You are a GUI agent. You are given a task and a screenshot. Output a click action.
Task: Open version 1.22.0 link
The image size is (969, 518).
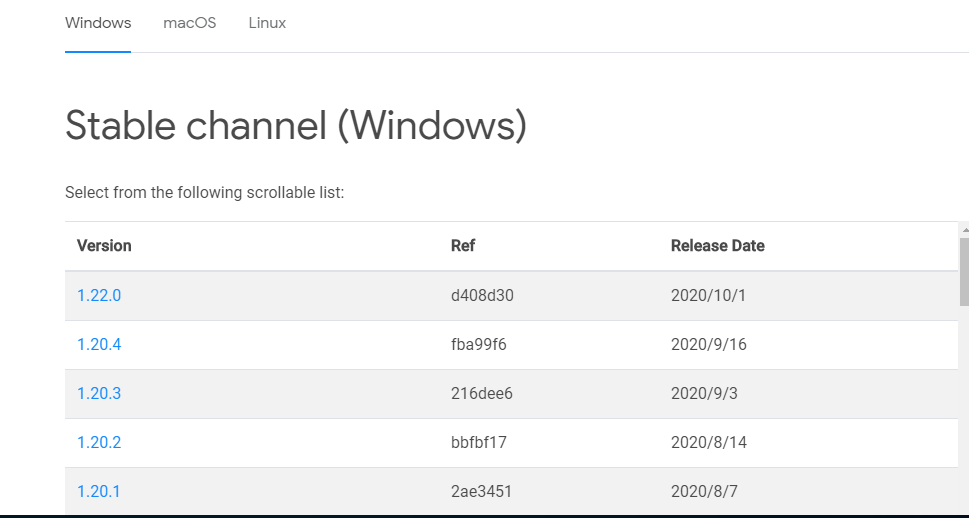click(99, 295)
